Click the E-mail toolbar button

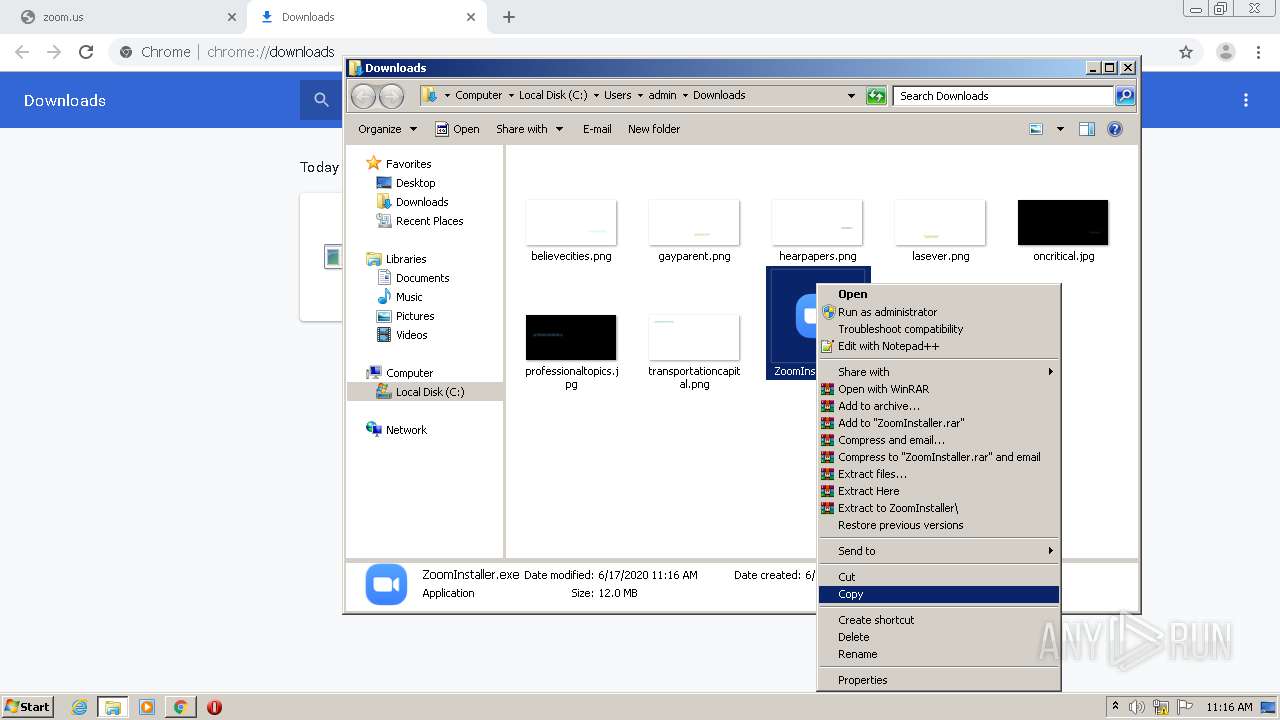click(x=597, y=129)
